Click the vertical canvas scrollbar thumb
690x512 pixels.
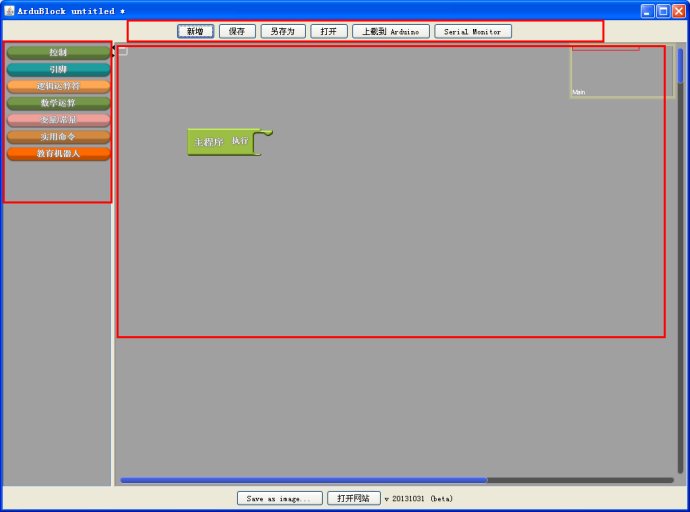680,66
